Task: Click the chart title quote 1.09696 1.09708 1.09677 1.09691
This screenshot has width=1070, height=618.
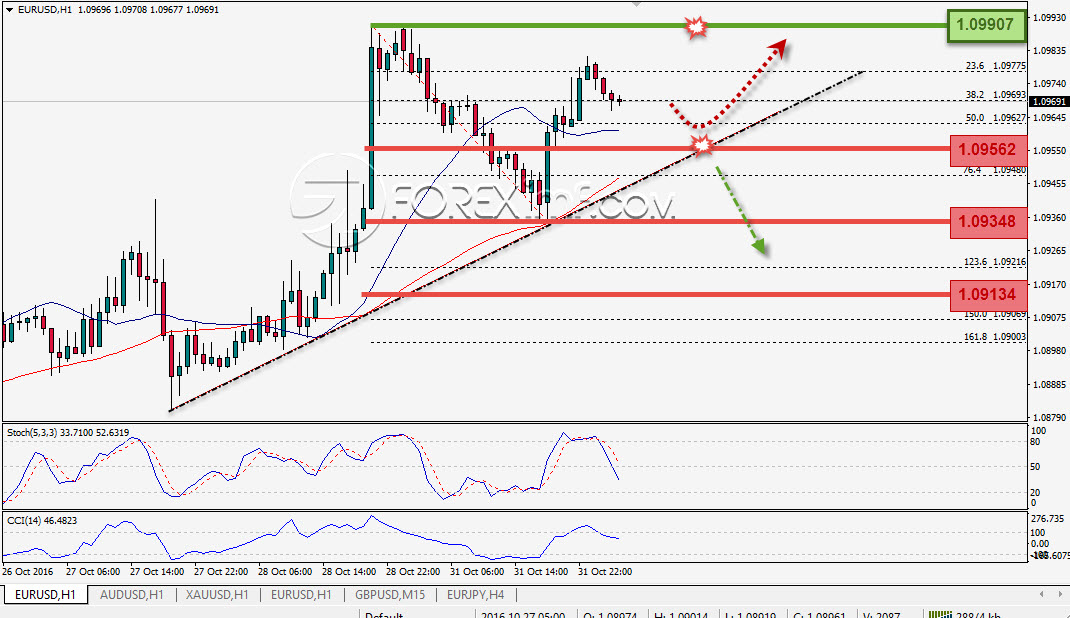Action: 149,10
